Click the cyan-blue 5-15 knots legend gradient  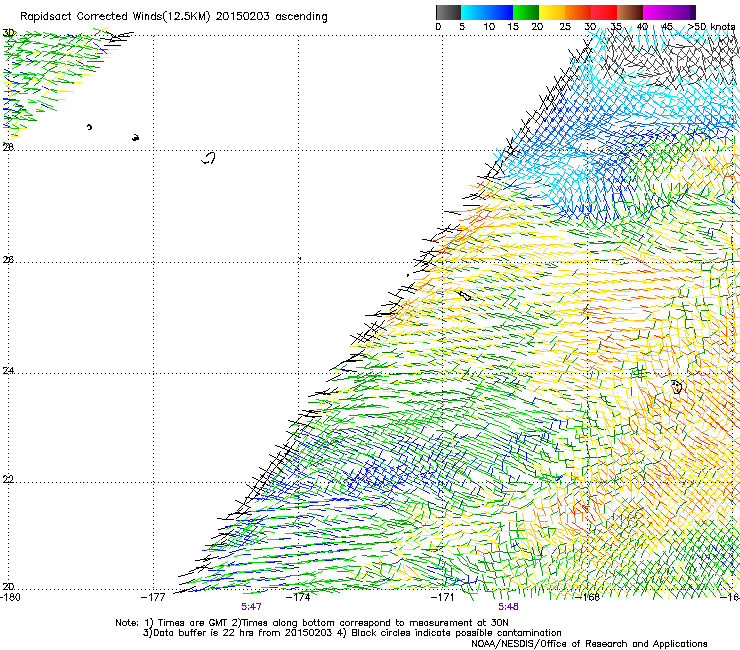point(487,12)
